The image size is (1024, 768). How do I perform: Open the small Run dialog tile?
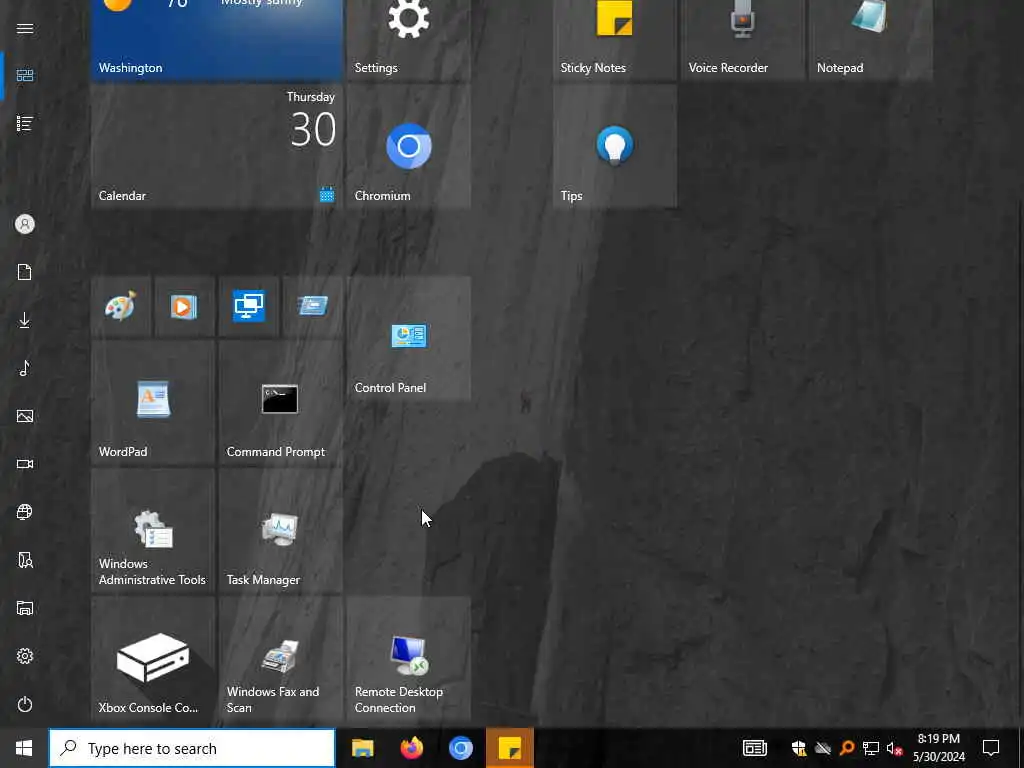click(x=313, y=306)
